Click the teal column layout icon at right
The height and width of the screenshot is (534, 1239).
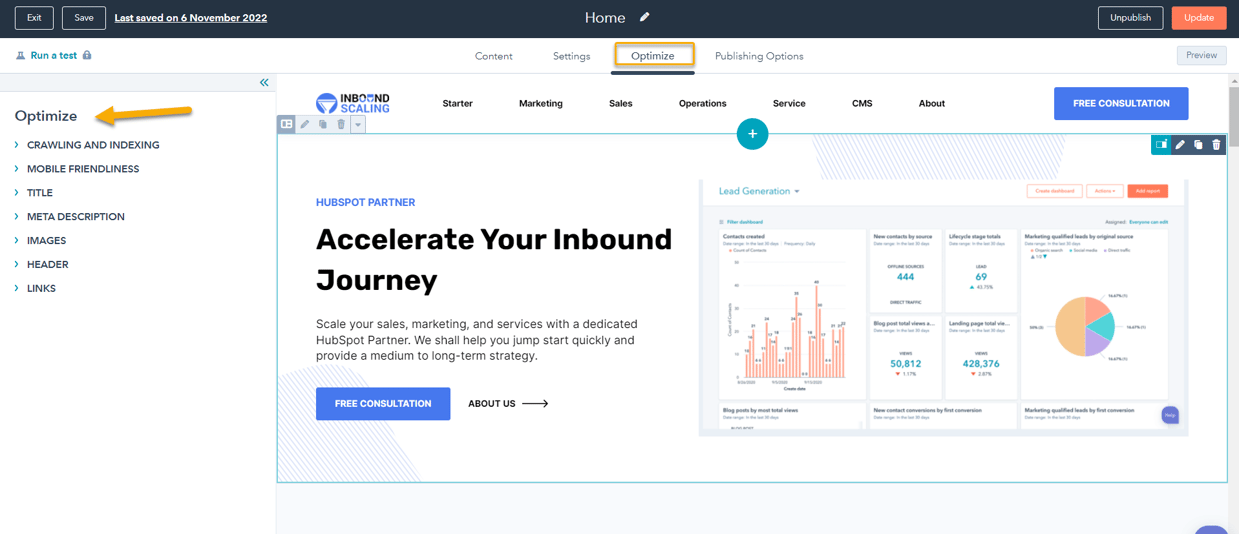tap(1161, 145)
